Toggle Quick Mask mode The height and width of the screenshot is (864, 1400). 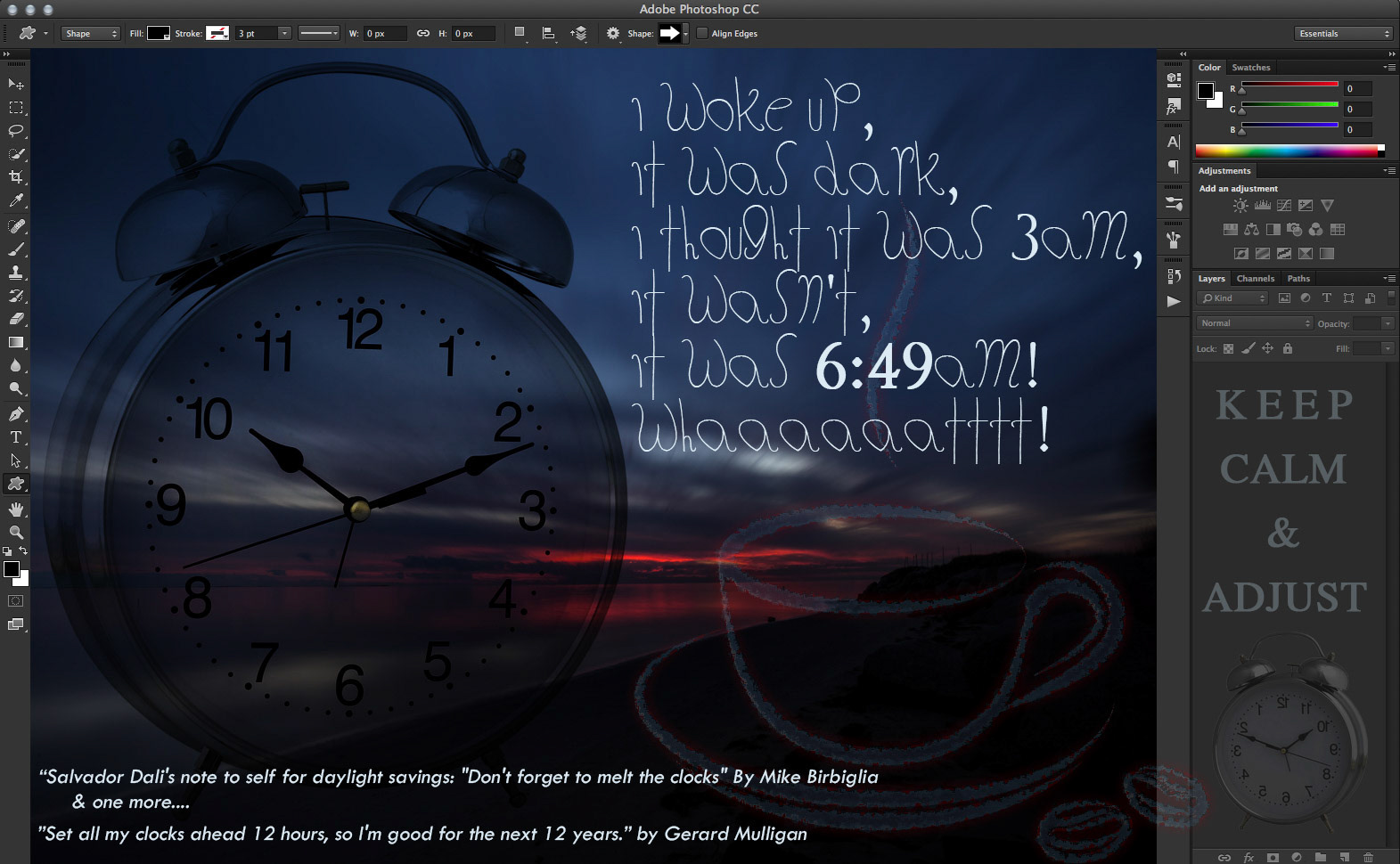point(16,601)
